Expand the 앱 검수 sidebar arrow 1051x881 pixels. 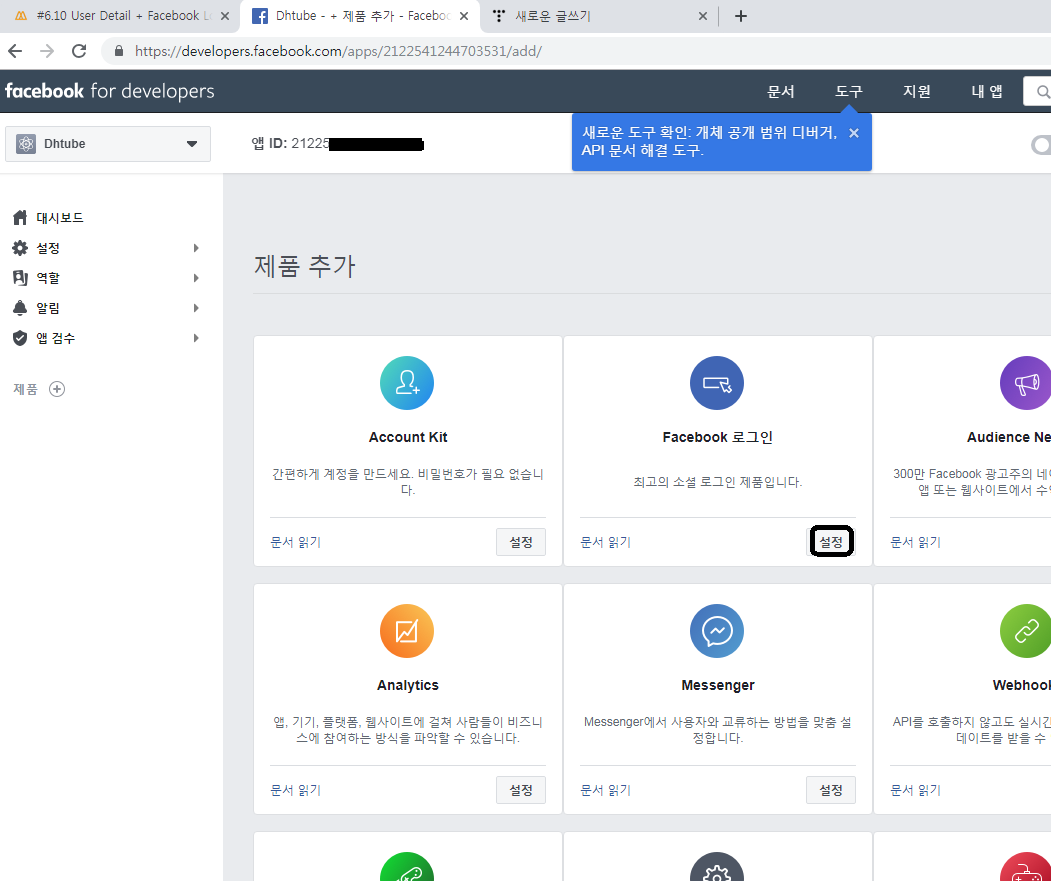pyautogui.click(x=196, y=338)
